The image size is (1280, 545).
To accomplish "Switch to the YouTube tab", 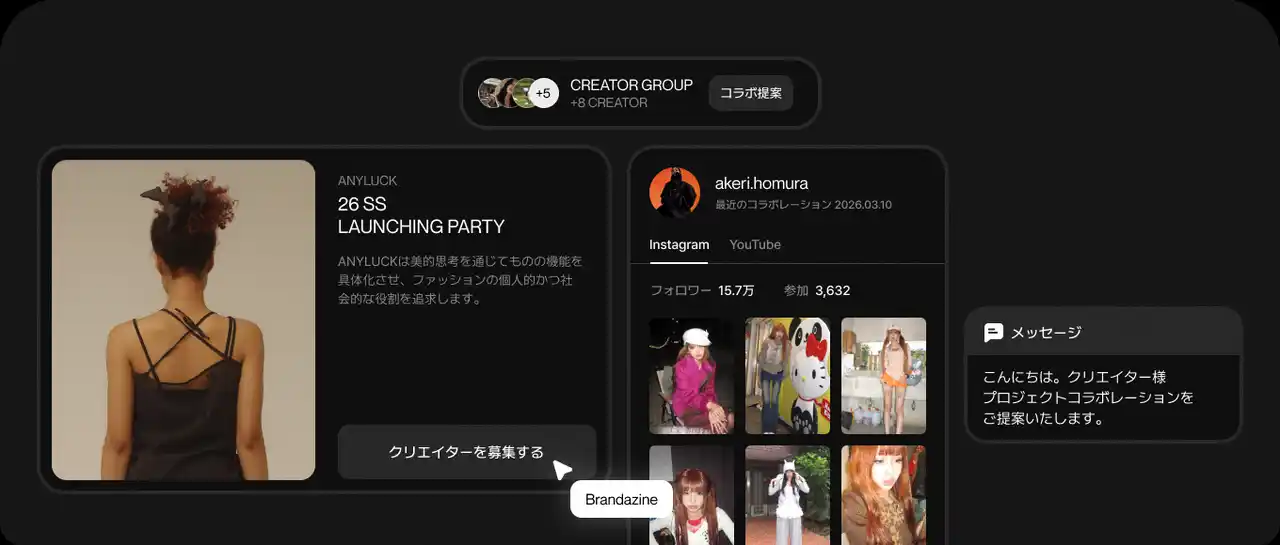I will click(x=755, y=245).
